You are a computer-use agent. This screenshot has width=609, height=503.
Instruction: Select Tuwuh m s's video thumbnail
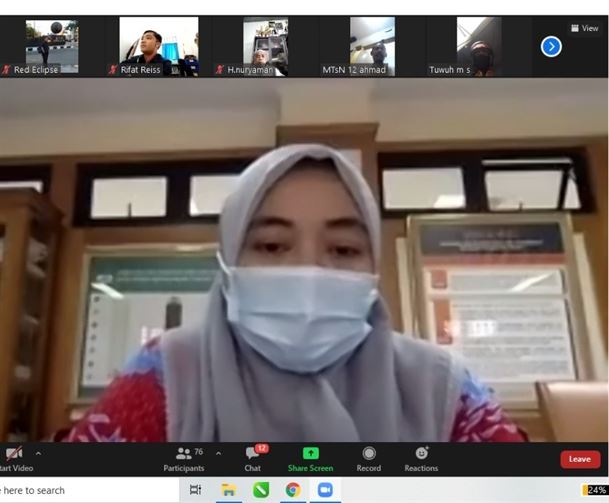click(478, 45)
